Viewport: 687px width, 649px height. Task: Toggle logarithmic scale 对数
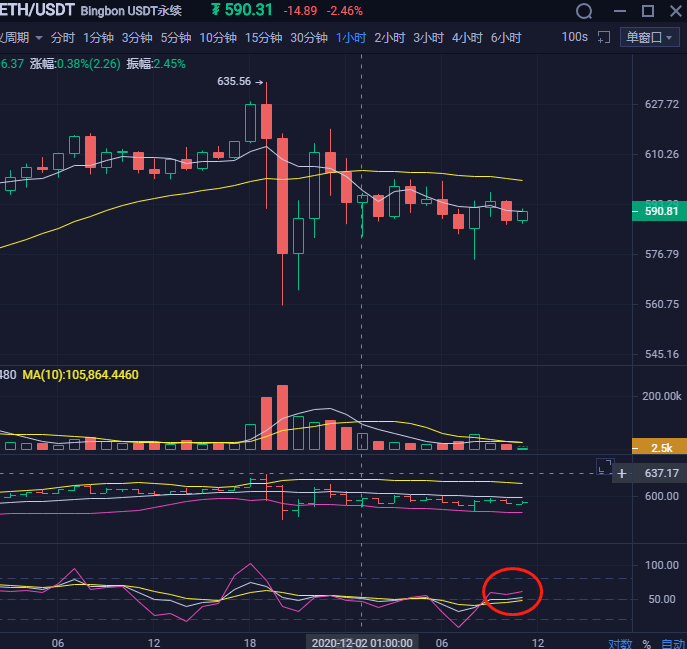point(620,643)
